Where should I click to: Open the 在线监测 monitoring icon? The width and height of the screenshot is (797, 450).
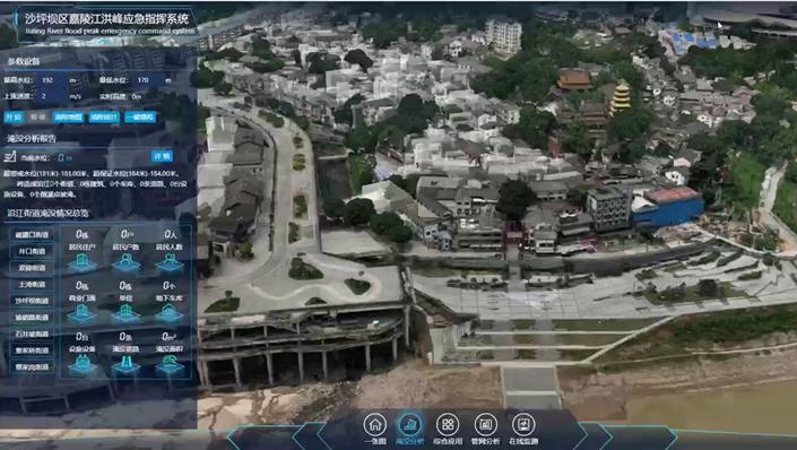click(523, 424)
